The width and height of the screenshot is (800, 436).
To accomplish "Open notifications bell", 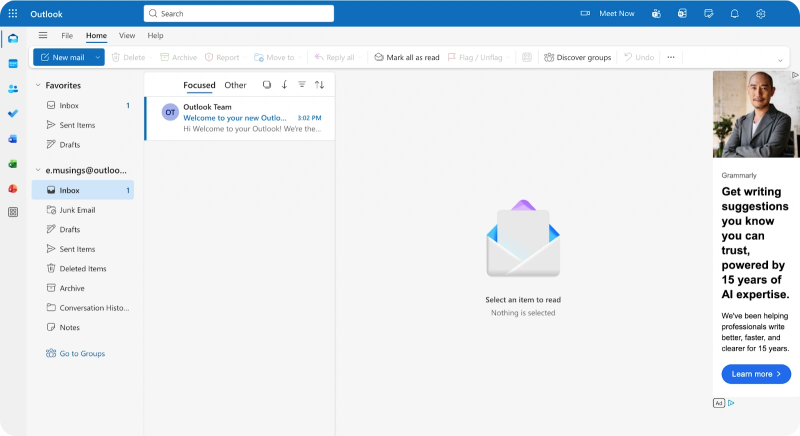I will (734, 14).
